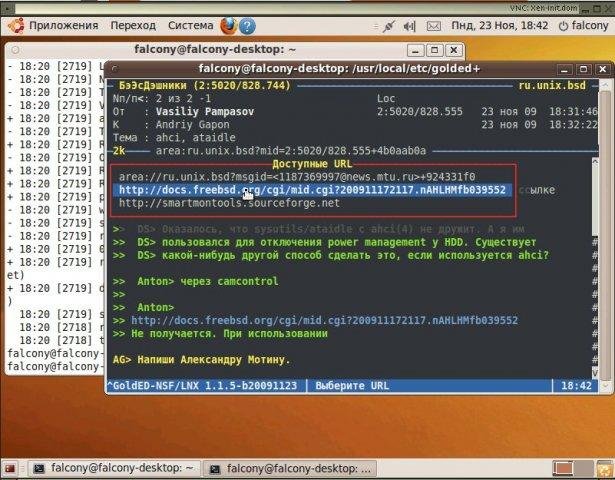The height and width of the screenshot is (480, 615).
Task: Click the status bar time 18:42
Action: click(x=576, y=385)
